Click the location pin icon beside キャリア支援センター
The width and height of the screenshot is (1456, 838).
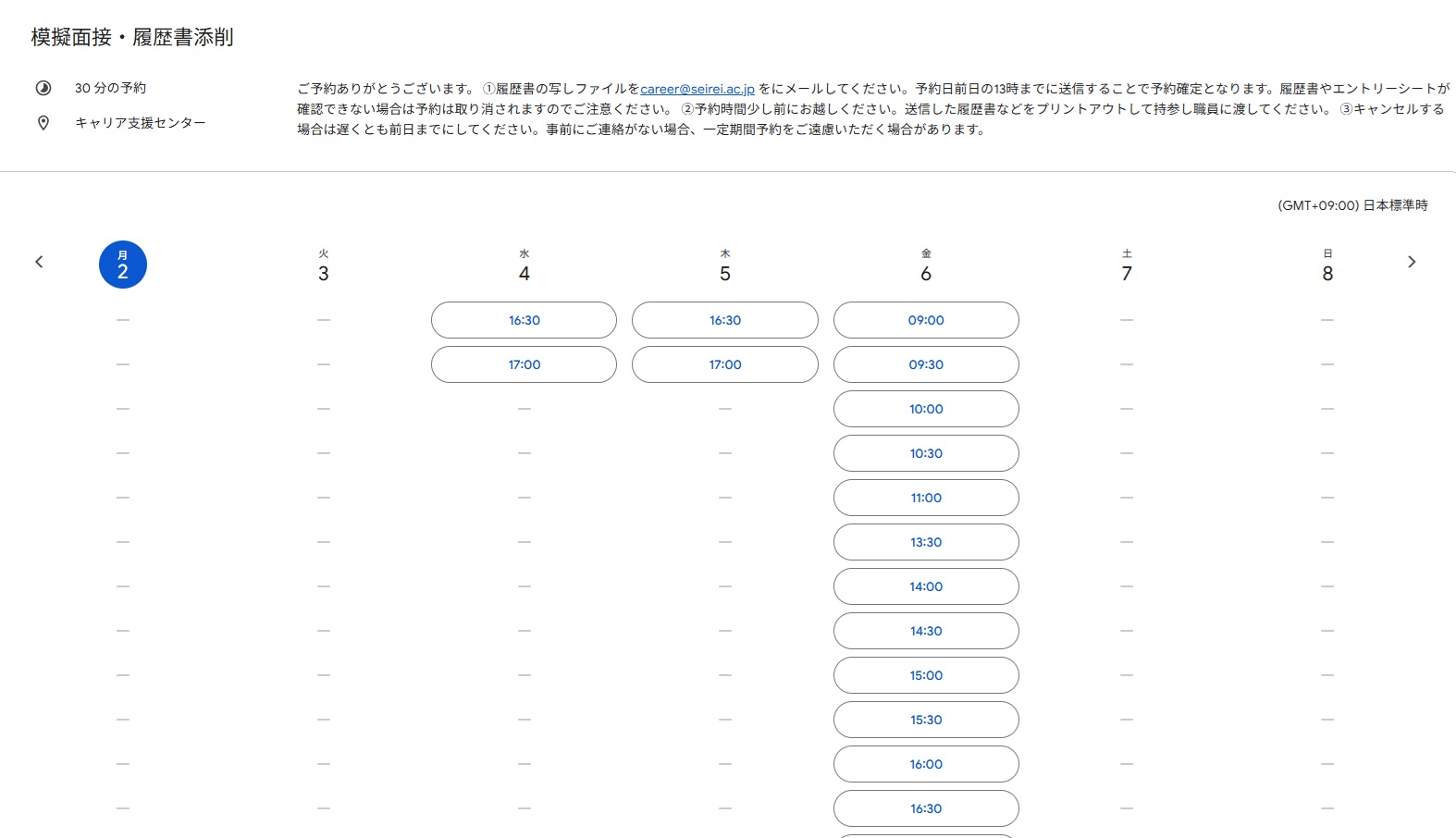click(x=43, y=123)
